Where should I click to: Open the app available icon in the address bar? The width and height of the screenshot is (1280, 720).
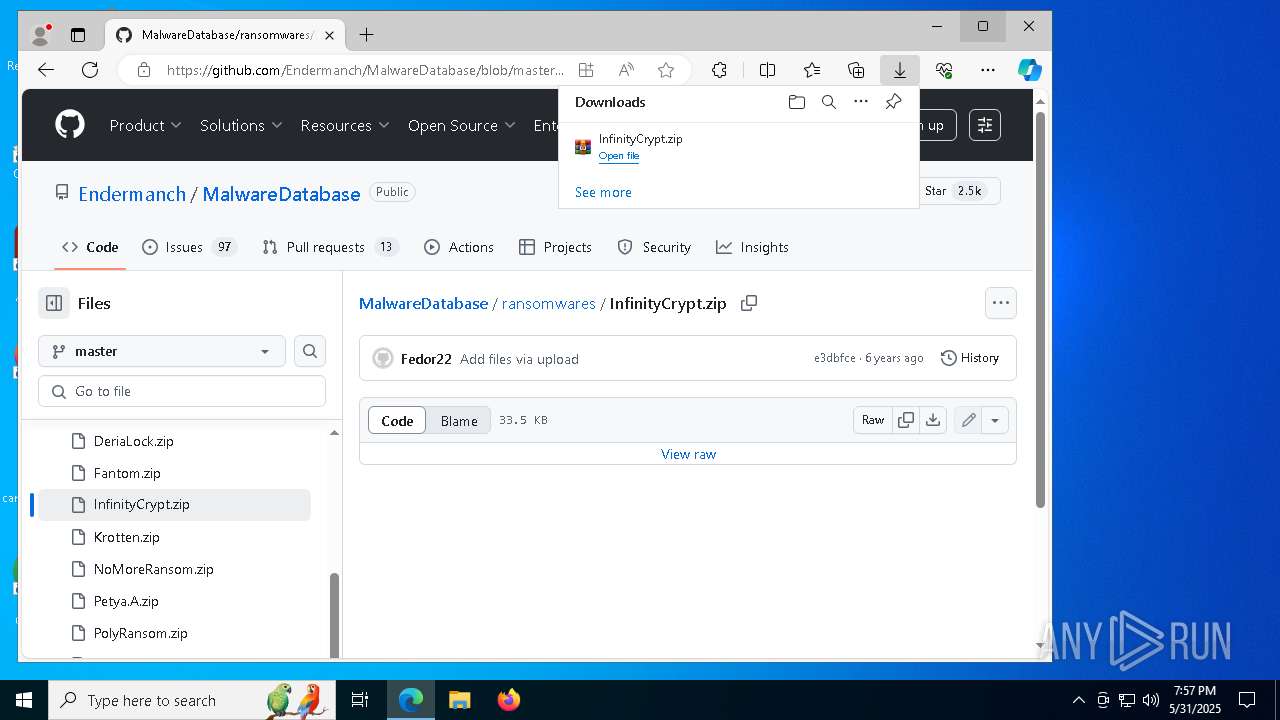click(x=586, y=70)
